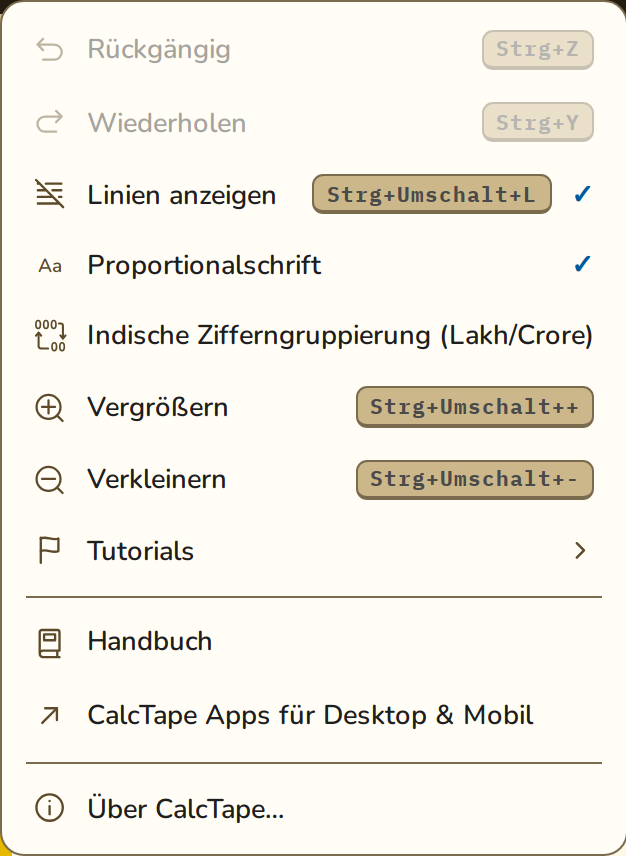This screenshot has width=626, height=856.
Task: Uncheck the Linien anzeigen checkmark
Action: 582,194
